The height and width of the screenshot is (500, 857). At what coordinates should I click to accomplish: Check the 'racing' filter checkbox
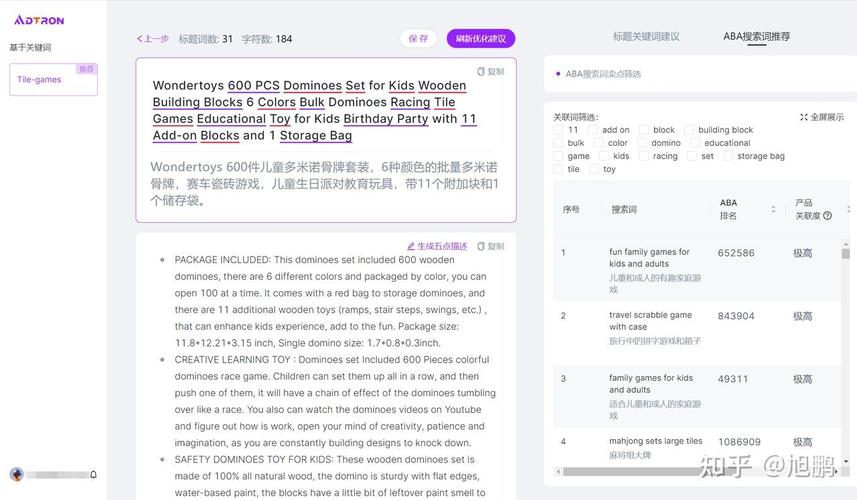tap(643, 156)
